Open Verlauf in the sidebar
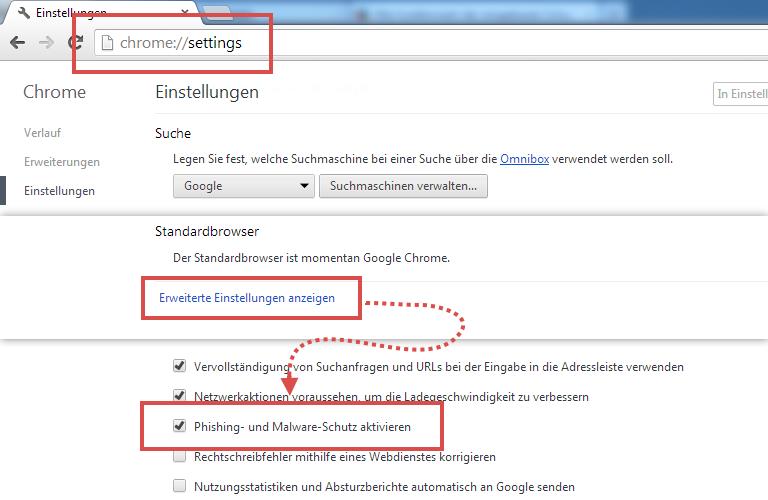 coord(43,133)
